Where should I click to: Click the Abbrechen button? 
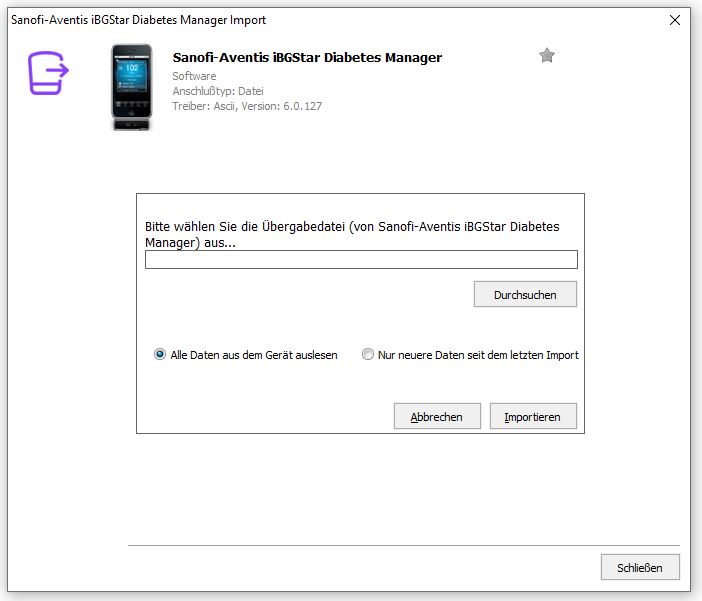click(437, 416)
